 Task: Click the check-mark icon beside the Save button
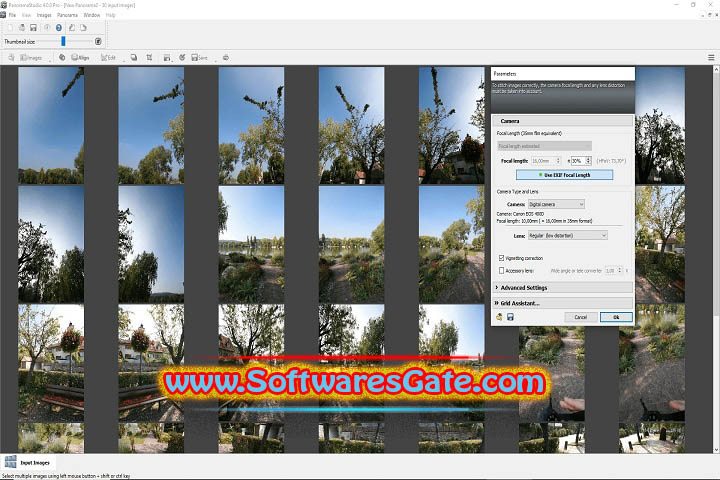click(182, 57)
